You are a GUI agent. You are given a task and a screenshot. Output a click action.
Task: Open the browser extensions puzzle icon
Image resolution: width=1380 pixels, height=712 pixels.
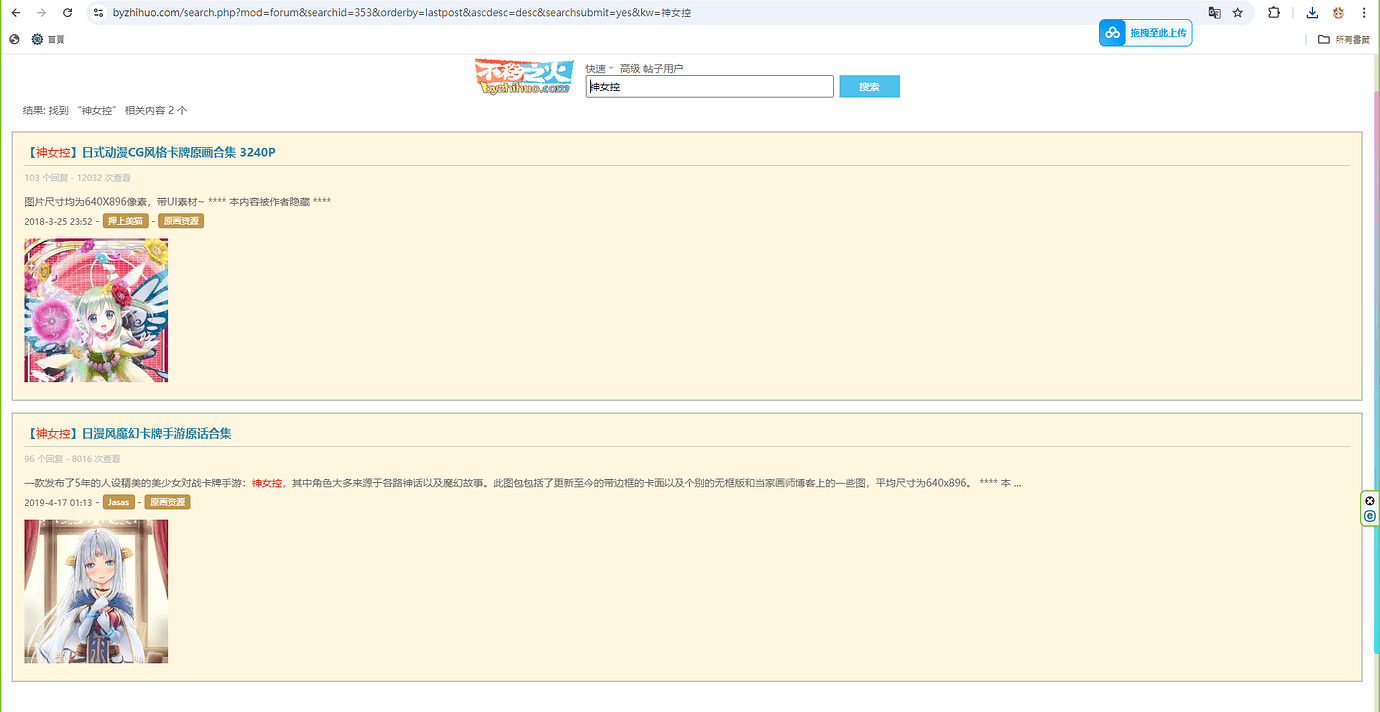pos(1274,13)
